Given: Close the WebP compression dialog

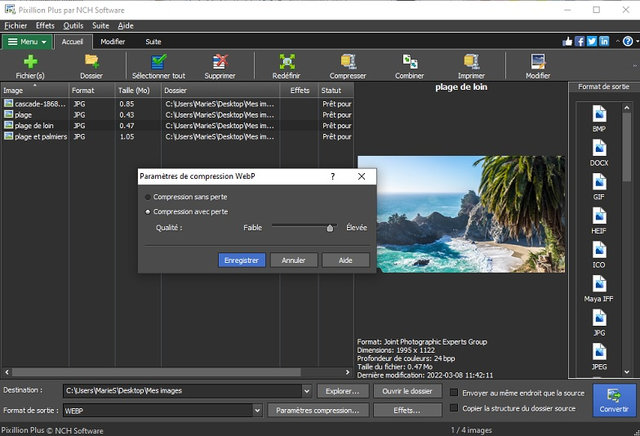Looking at the screenshot, I should tap(361, 176).
